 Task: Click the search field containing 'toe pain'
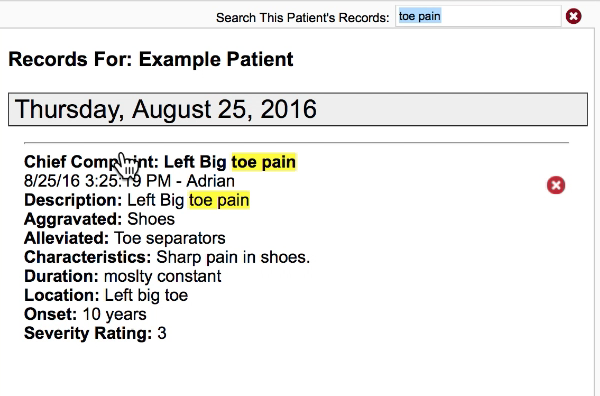478,16
